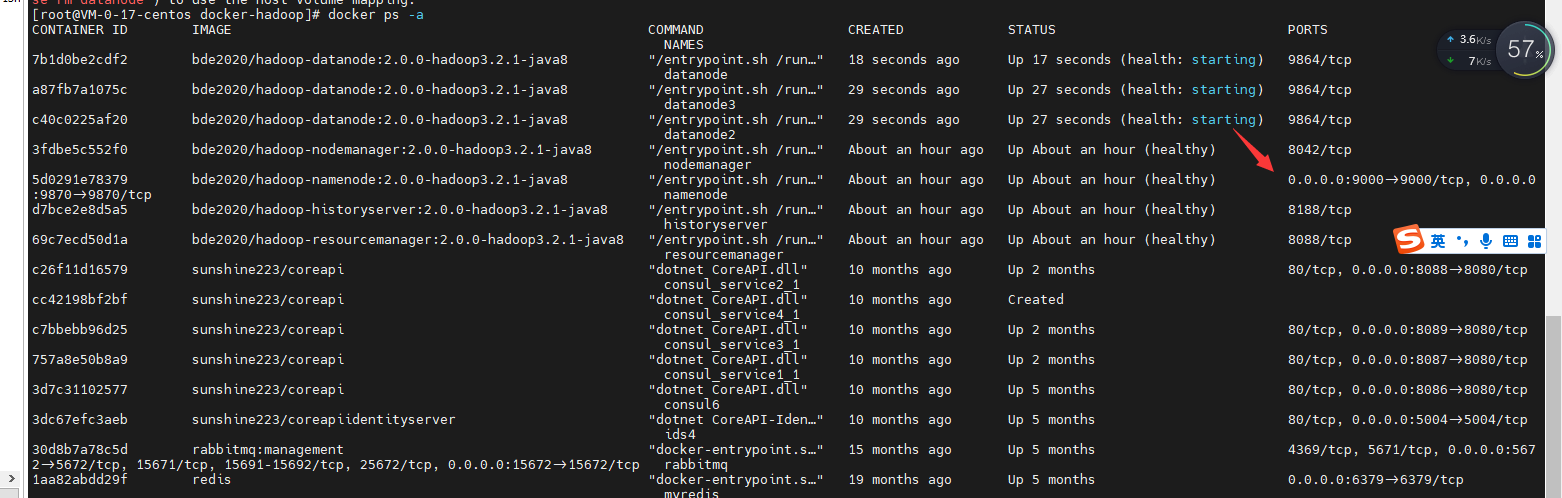Click the sunshine223/coreapiidentityserver image text
The height and width of the screenshot is (498, 1562).
click(x=323, y=420)
